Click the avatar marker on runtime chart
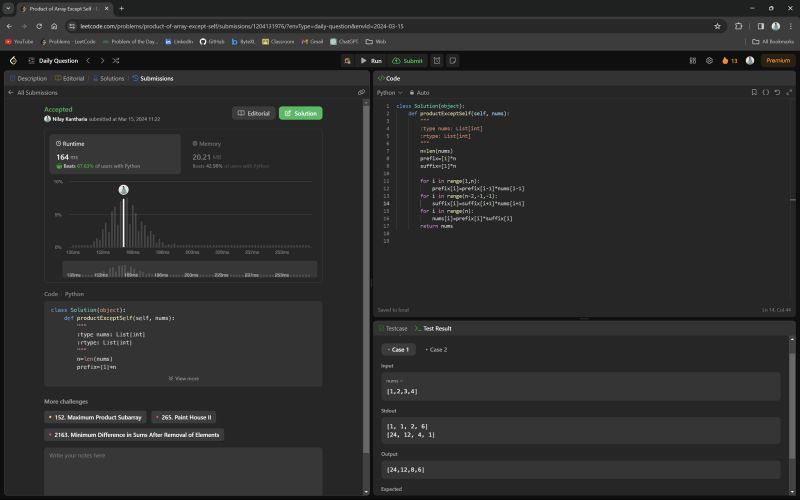 tap(123, 190)
